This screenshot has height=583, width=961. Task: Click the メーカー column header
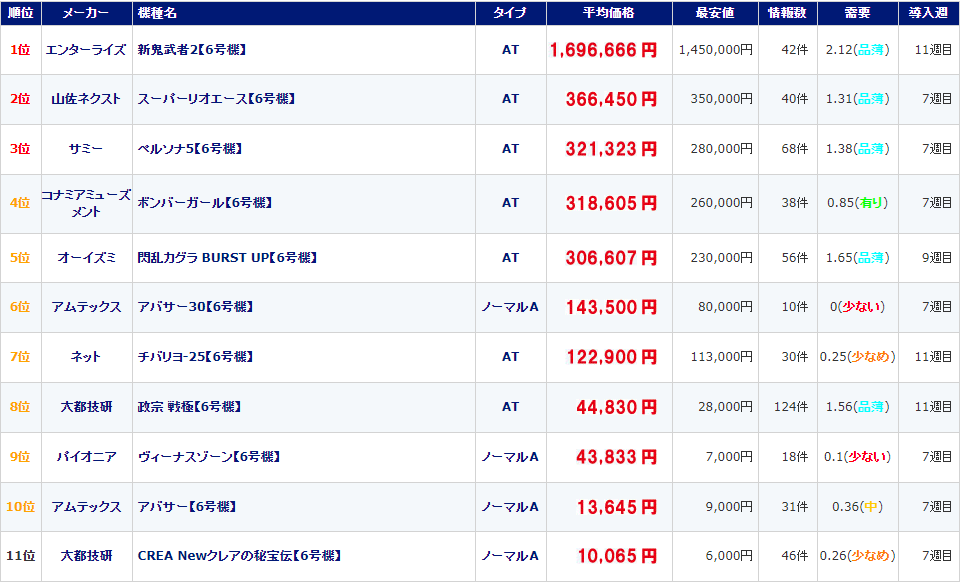86,13
